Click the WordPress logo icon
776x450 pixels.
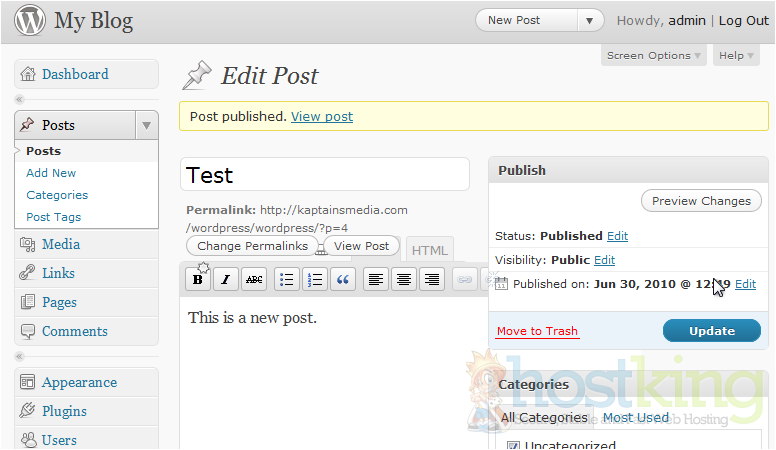coord(30,20)
